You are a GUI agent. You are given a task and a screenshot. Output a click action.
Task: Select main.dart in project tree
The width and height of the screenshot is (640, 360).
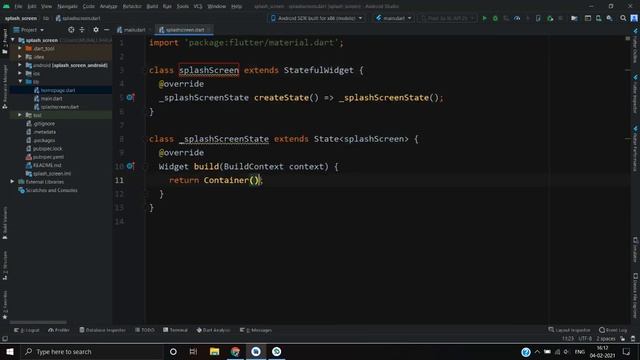[51, 98]
